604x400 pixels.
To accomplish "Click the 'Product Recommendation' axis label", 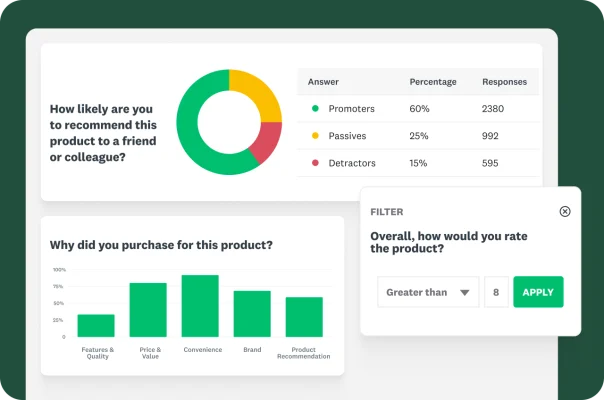I will (304, 353).
